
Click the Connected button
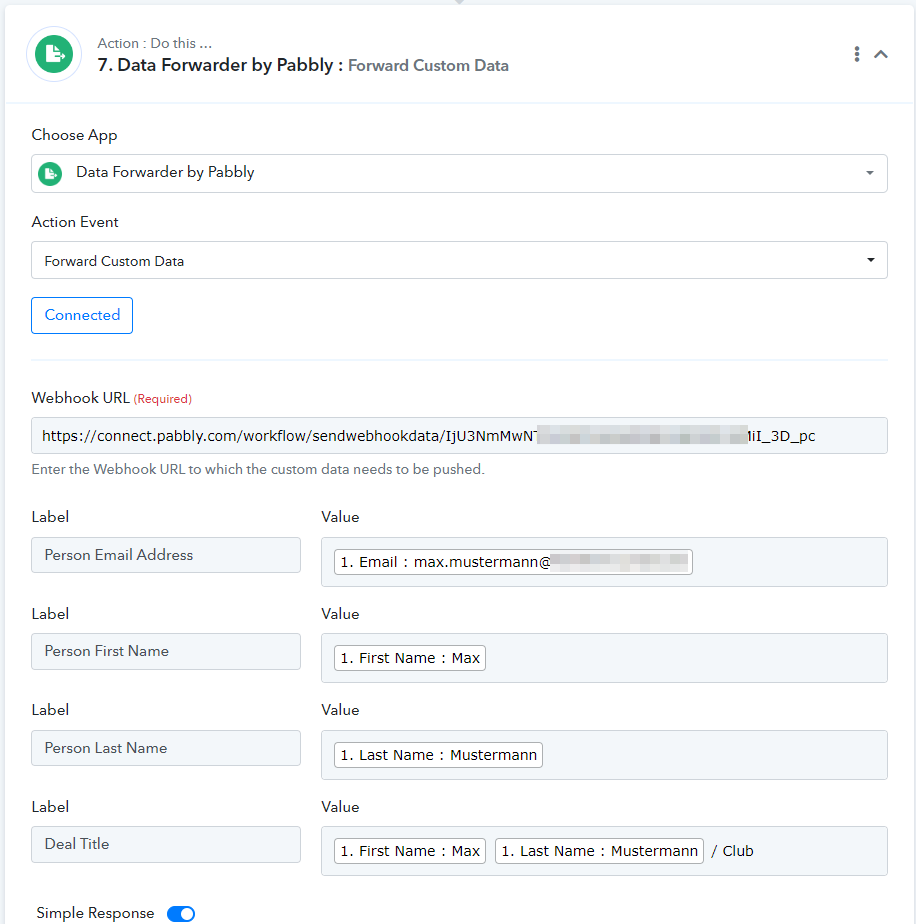(82, 315)
